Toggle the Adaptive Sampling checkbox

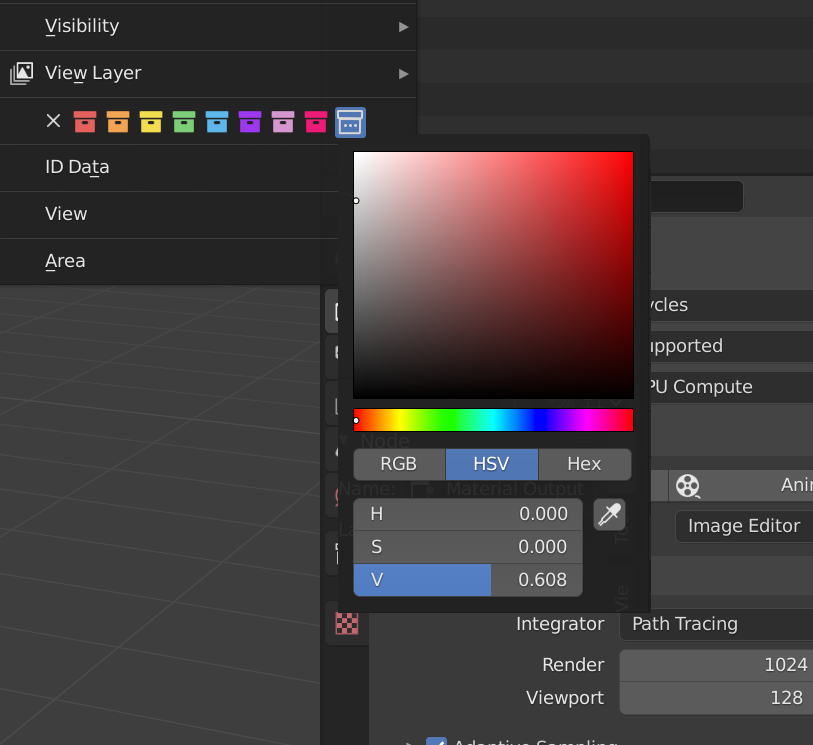[x=436, y=741]
